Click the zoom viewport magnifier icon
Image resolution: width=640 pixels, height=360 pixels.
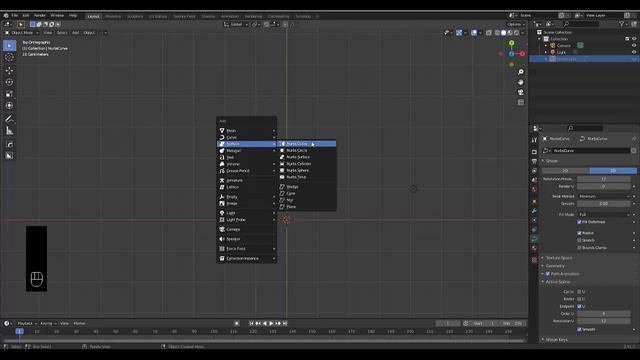pos(521,72)
